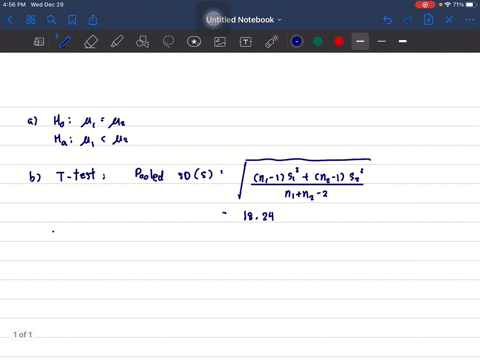Redo the last action
This screenshot has width=480, height=360.
(408, 20)
